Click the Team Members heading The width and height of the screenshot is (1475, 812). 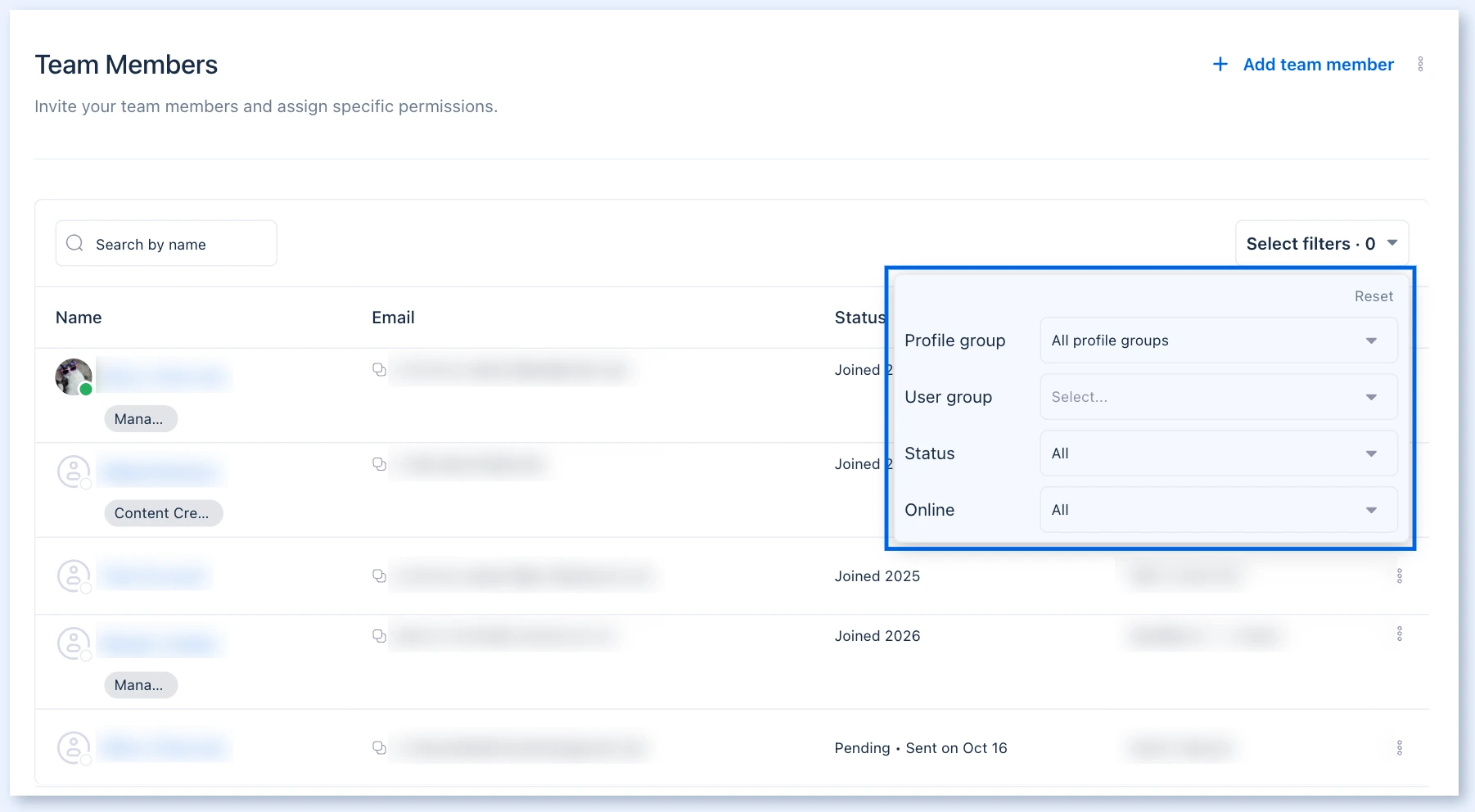pos(126,65)
